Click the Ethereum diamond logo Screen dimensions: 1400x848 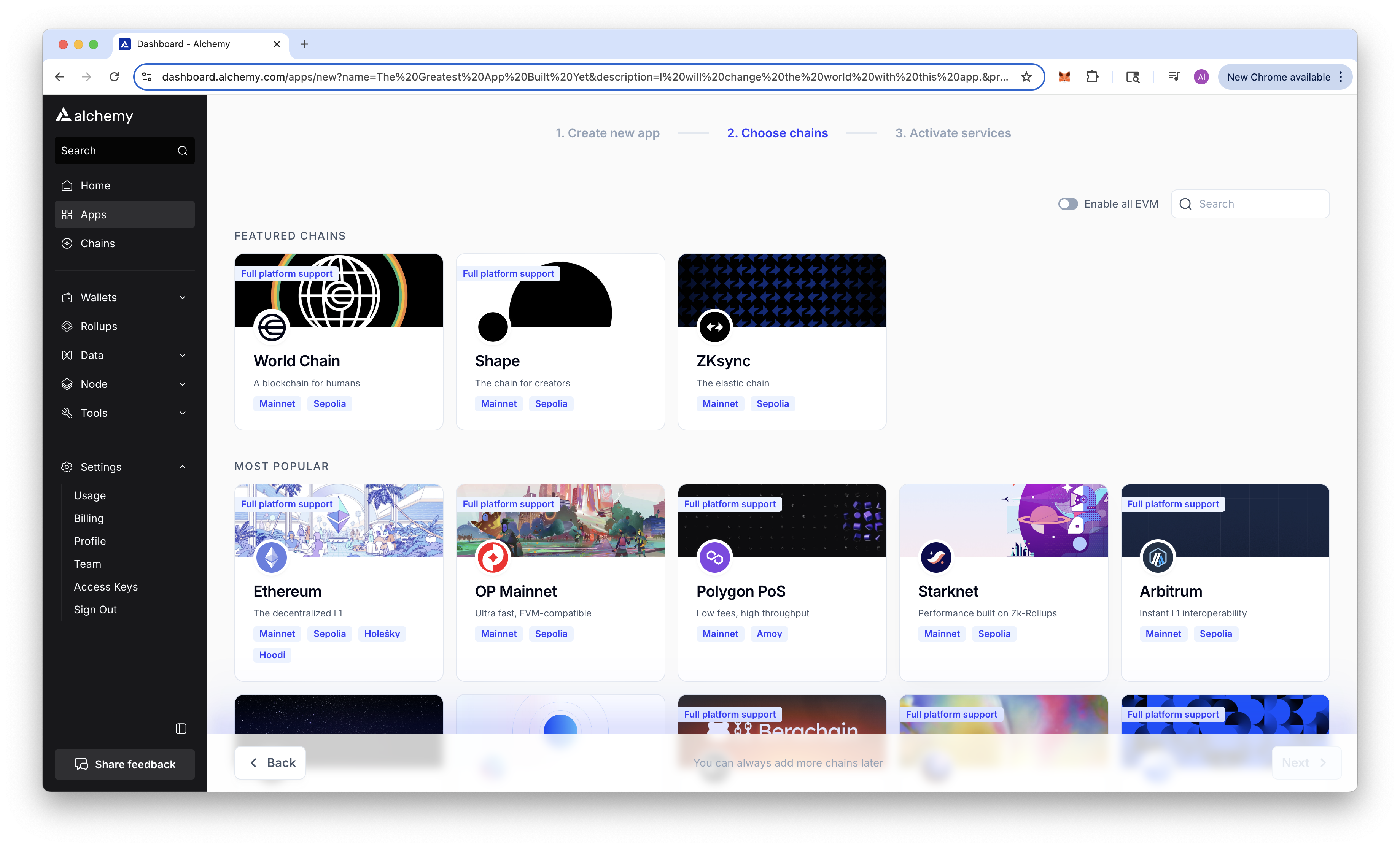272,557
